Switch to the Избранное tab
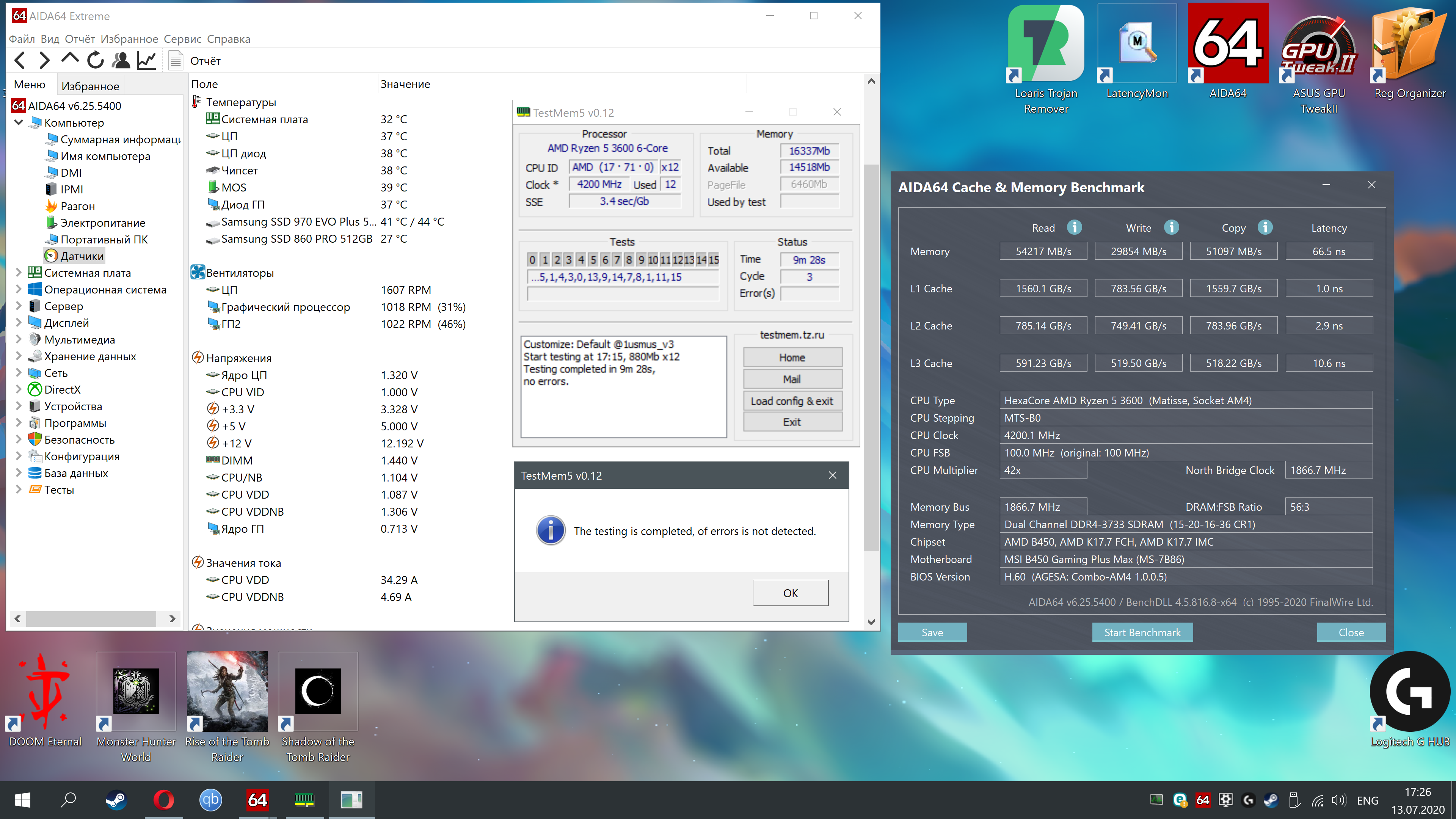Viewport: 1456px width, 819px height. (91, 86)
